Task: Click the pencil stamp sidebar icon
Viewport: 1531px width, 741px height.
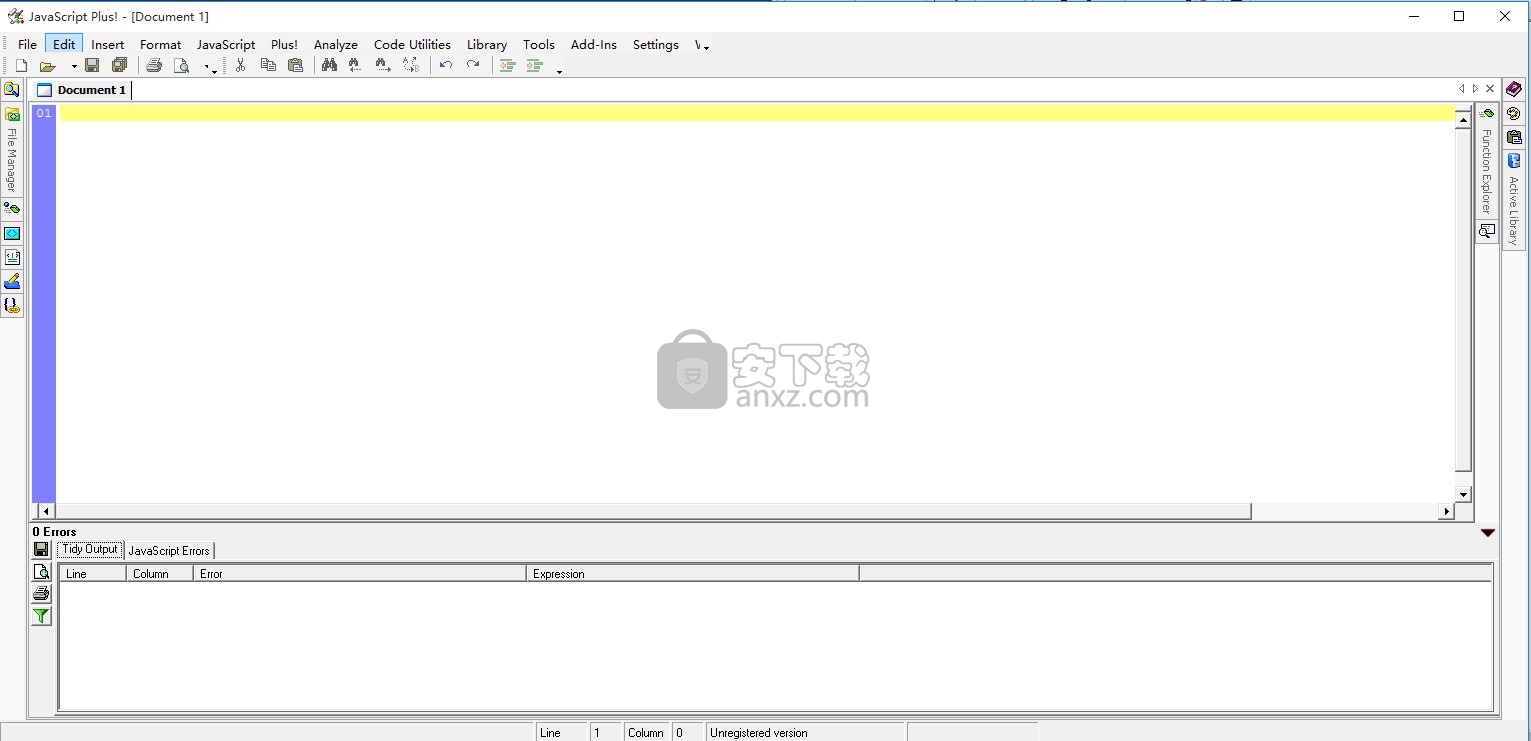Action: coord(12,282)
